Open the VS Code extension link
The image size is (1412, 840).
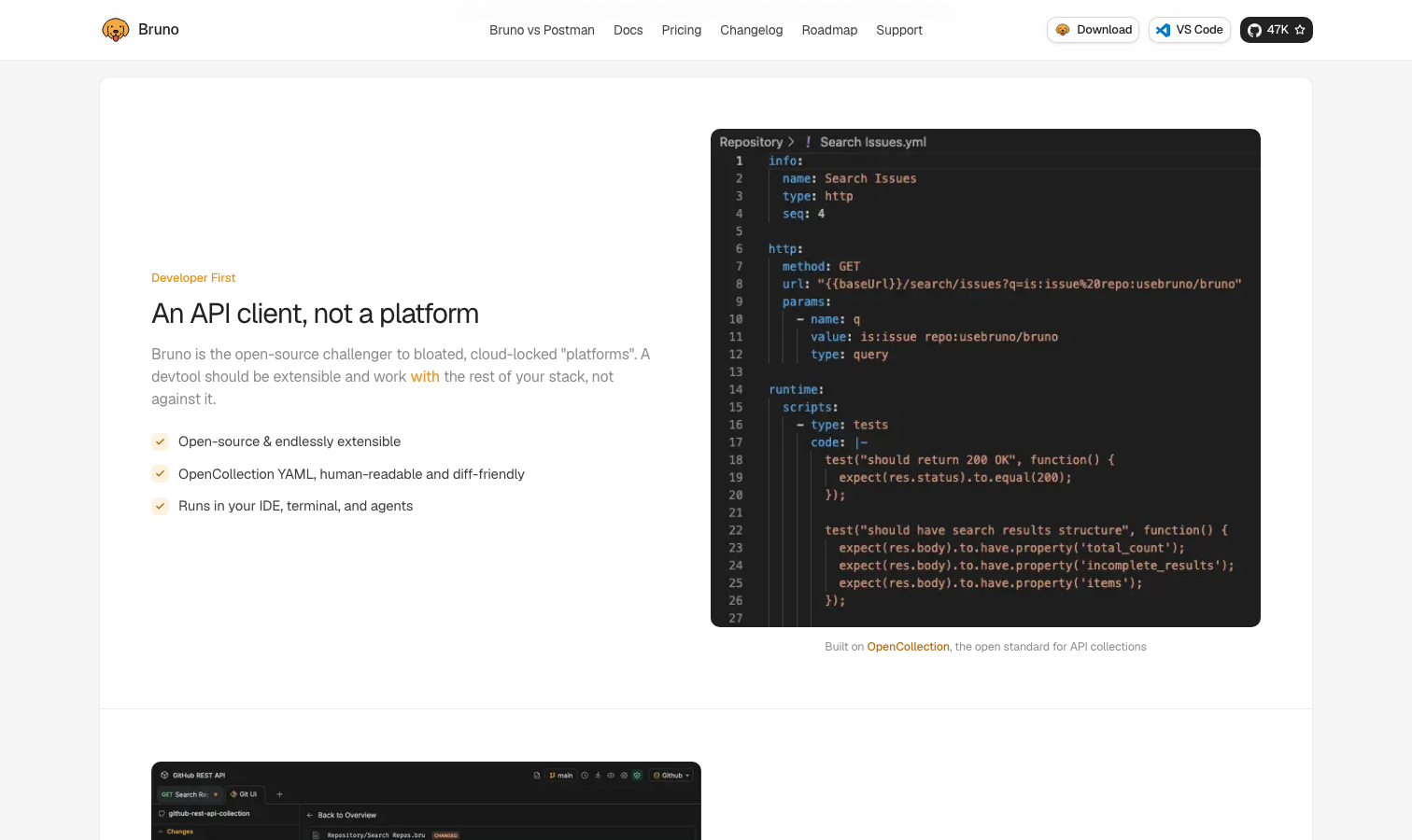[x=1190, y=30]
